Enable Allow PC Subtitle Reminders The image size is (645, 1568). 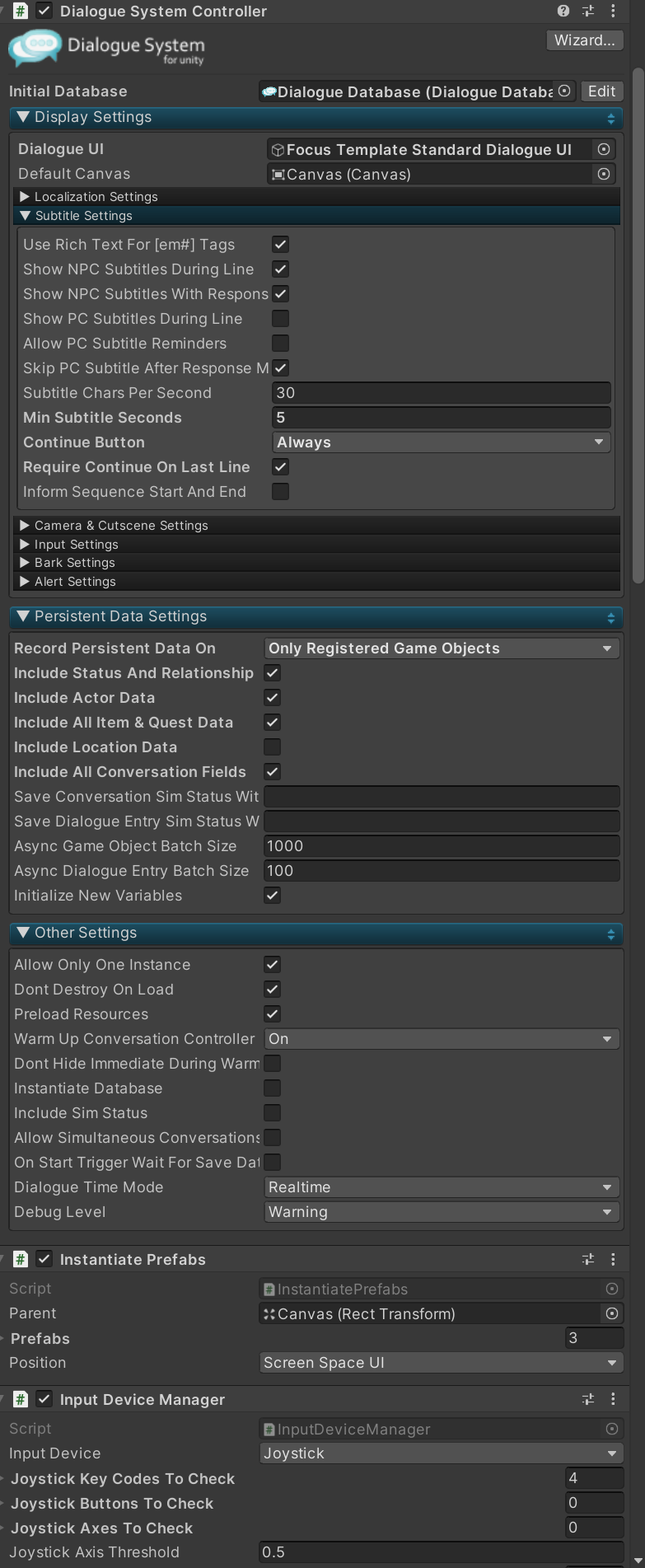coord(280,344)
